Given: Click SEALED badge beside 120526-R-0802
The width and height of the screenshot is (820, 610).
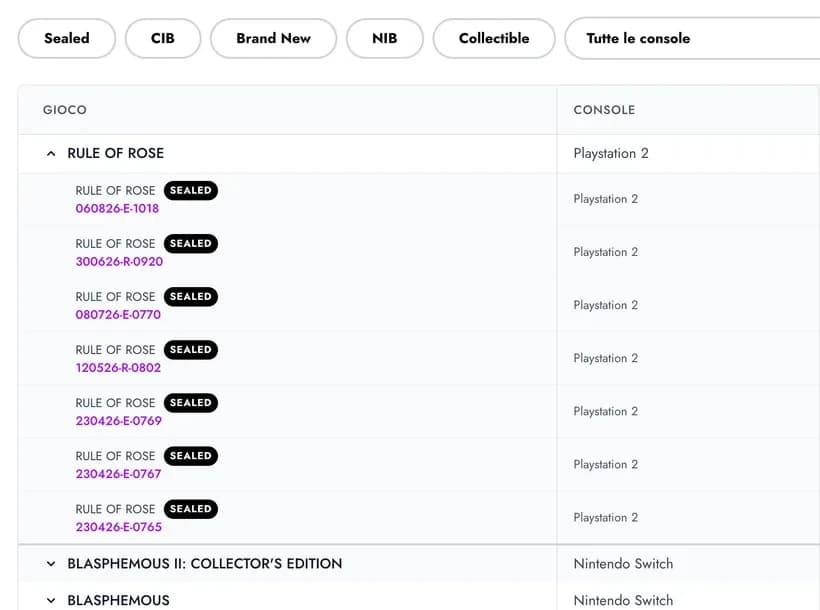Looking at the screenshot, I should [191, 350].
